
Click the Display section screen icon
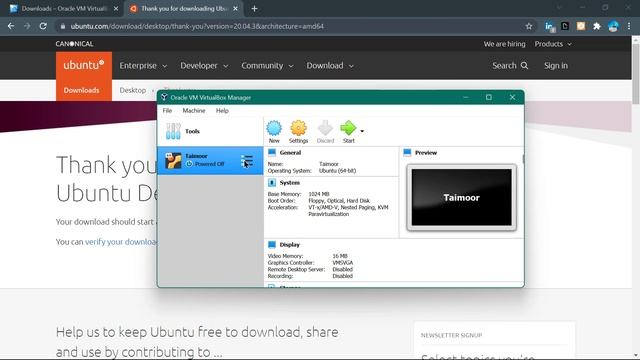[272, 245]
